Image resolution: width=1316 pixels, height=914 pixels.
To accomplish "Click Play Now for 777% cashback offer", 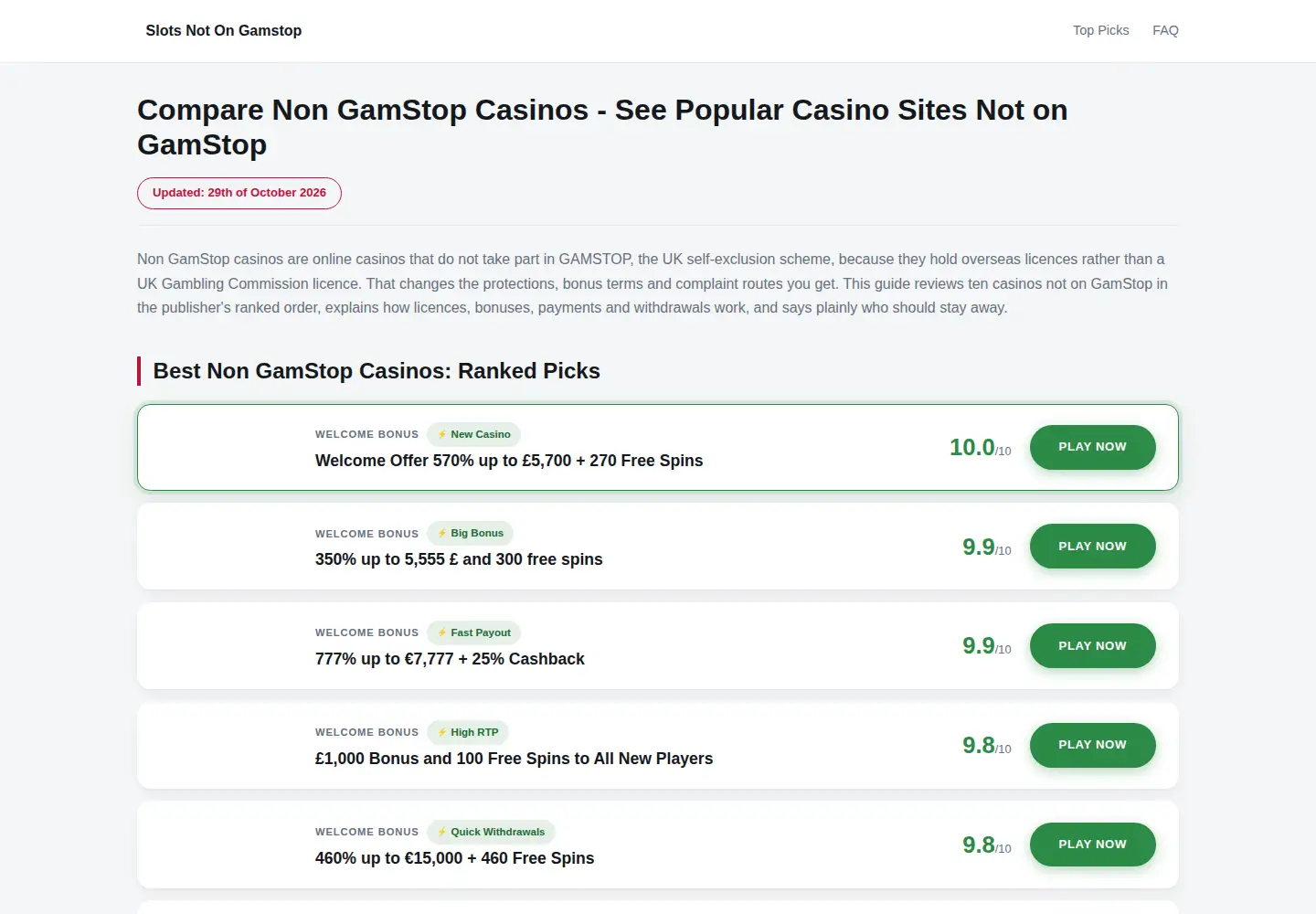I will 1092,646.
